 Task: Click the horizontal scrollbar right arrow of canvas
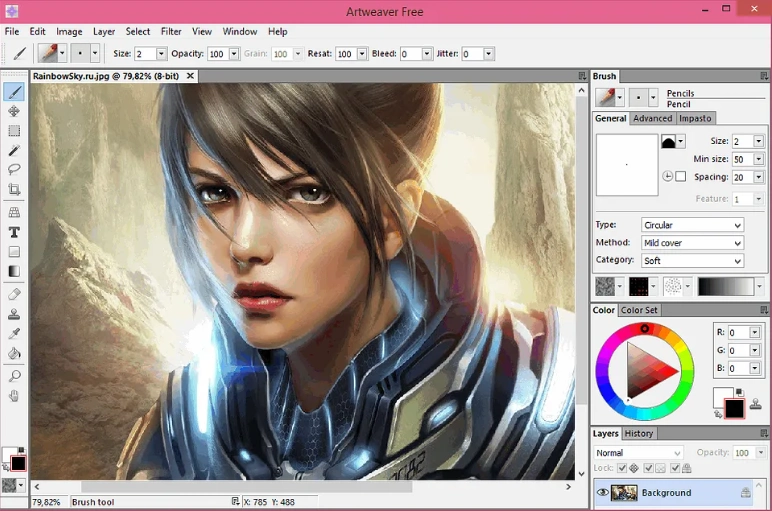tap(568, 486)
